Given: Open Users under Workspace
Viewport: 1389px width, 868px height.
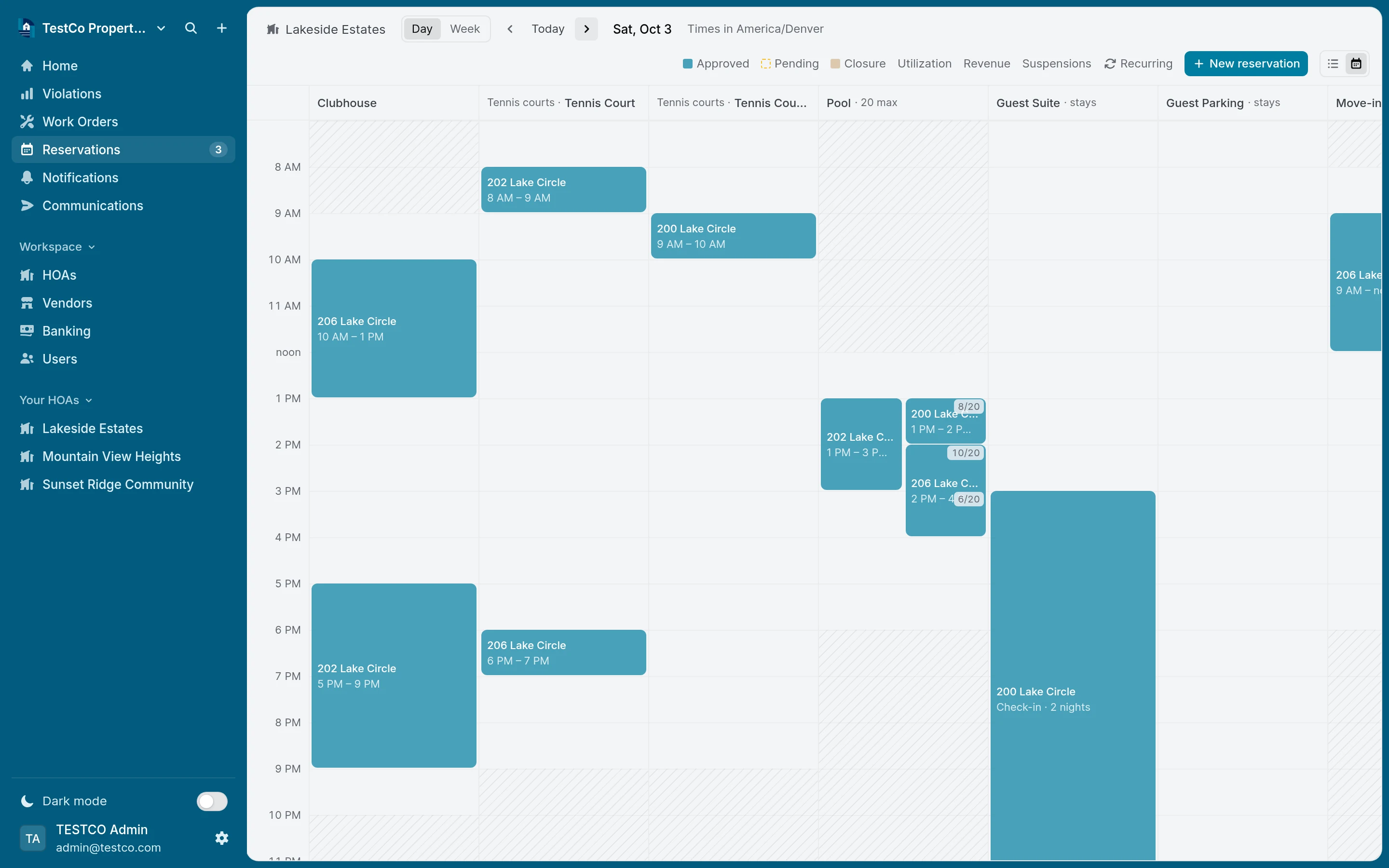Looking at the screenshot, I should [x=123, y=359].
